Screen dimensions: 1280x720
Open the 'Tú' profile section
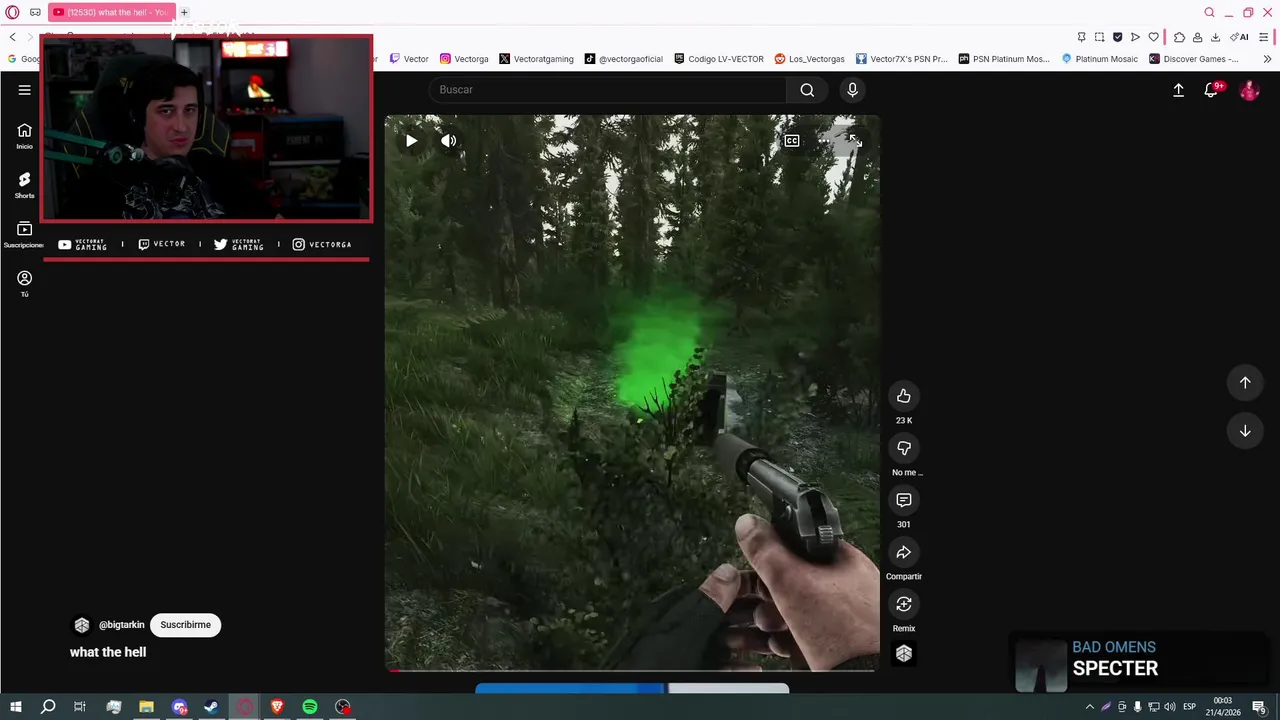coord(24,284)
